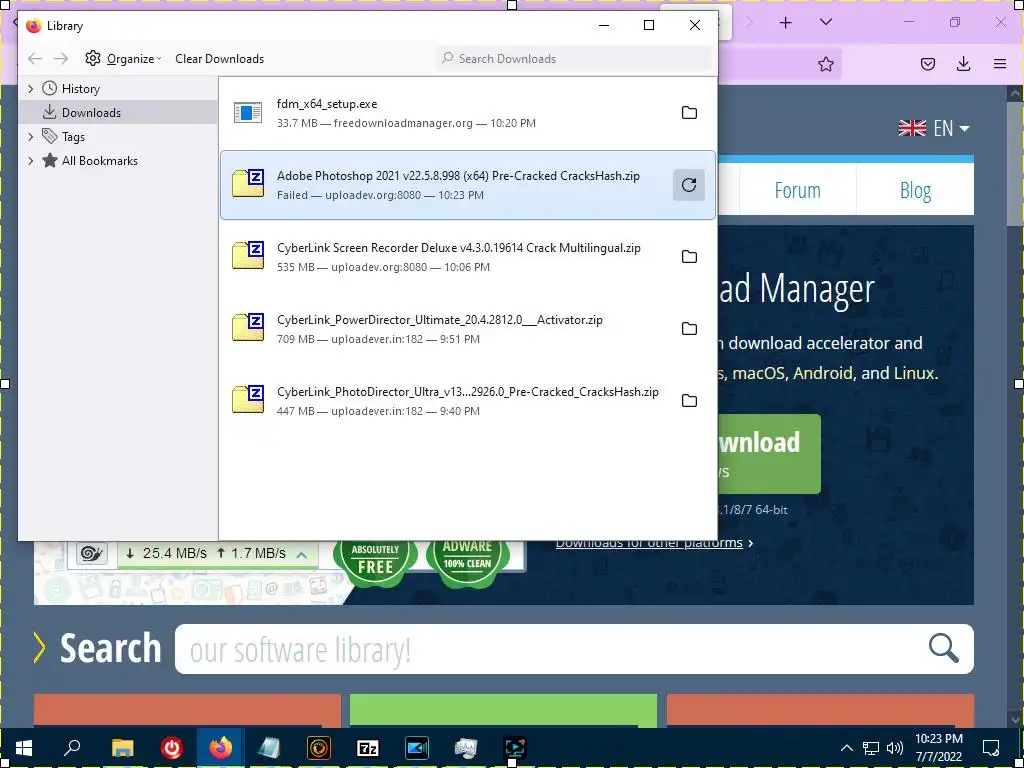Go forward with the Library forward arrow
The height and width of the screenshot is (768, 1024).
(61, 59)
